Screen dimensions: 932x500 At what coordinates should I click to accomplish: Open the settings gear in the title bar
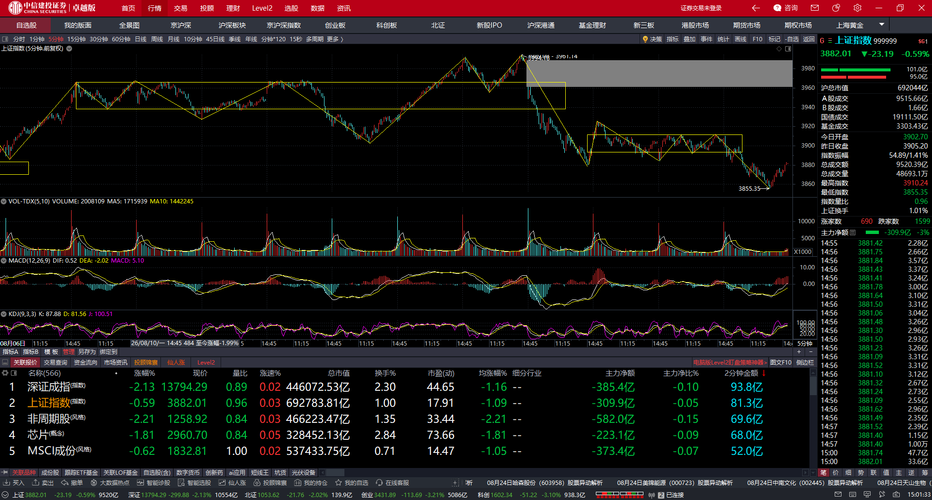click(x=857, y=8)
